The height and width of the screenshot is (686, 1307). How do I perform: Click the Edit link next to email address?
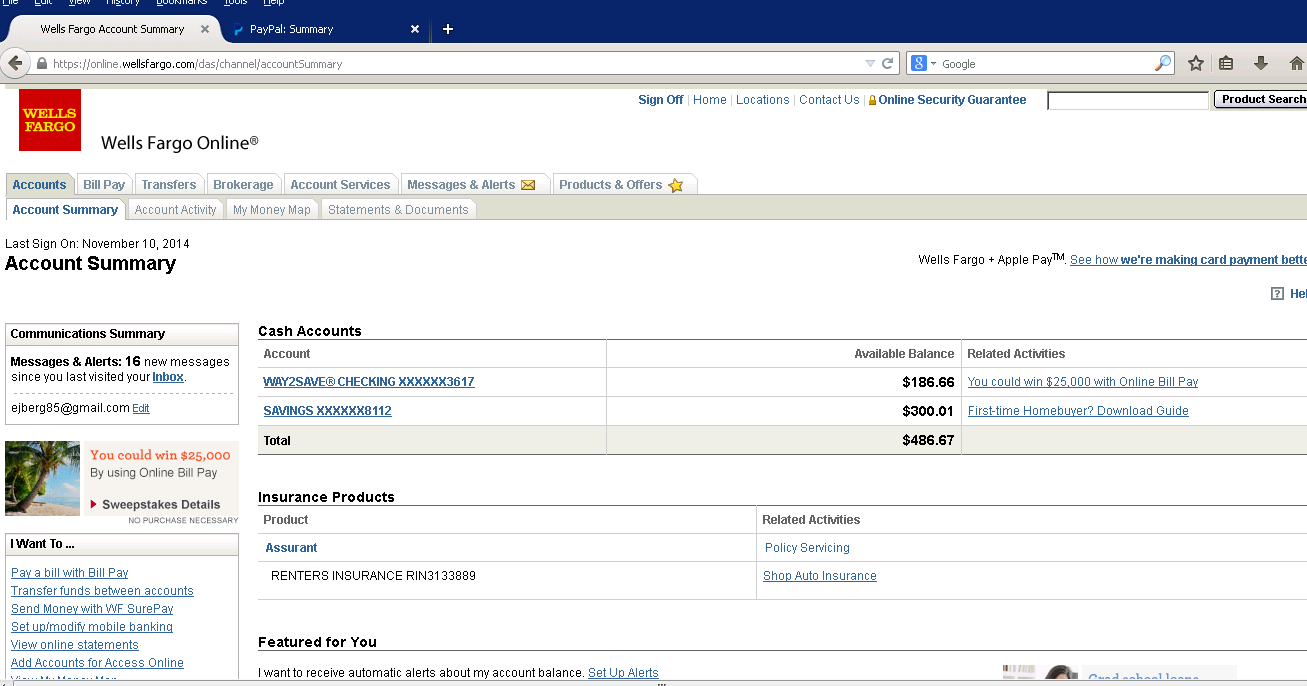pos(141,408)
